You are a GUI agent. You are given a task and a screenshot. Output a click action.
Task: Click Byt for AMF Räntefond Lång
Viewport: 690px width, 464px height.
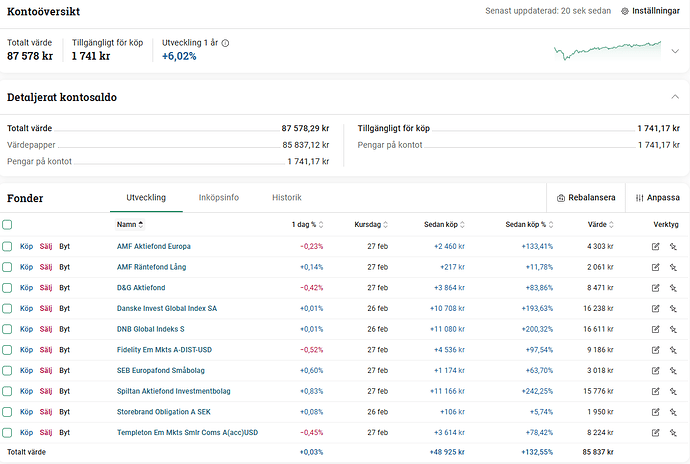65,267
